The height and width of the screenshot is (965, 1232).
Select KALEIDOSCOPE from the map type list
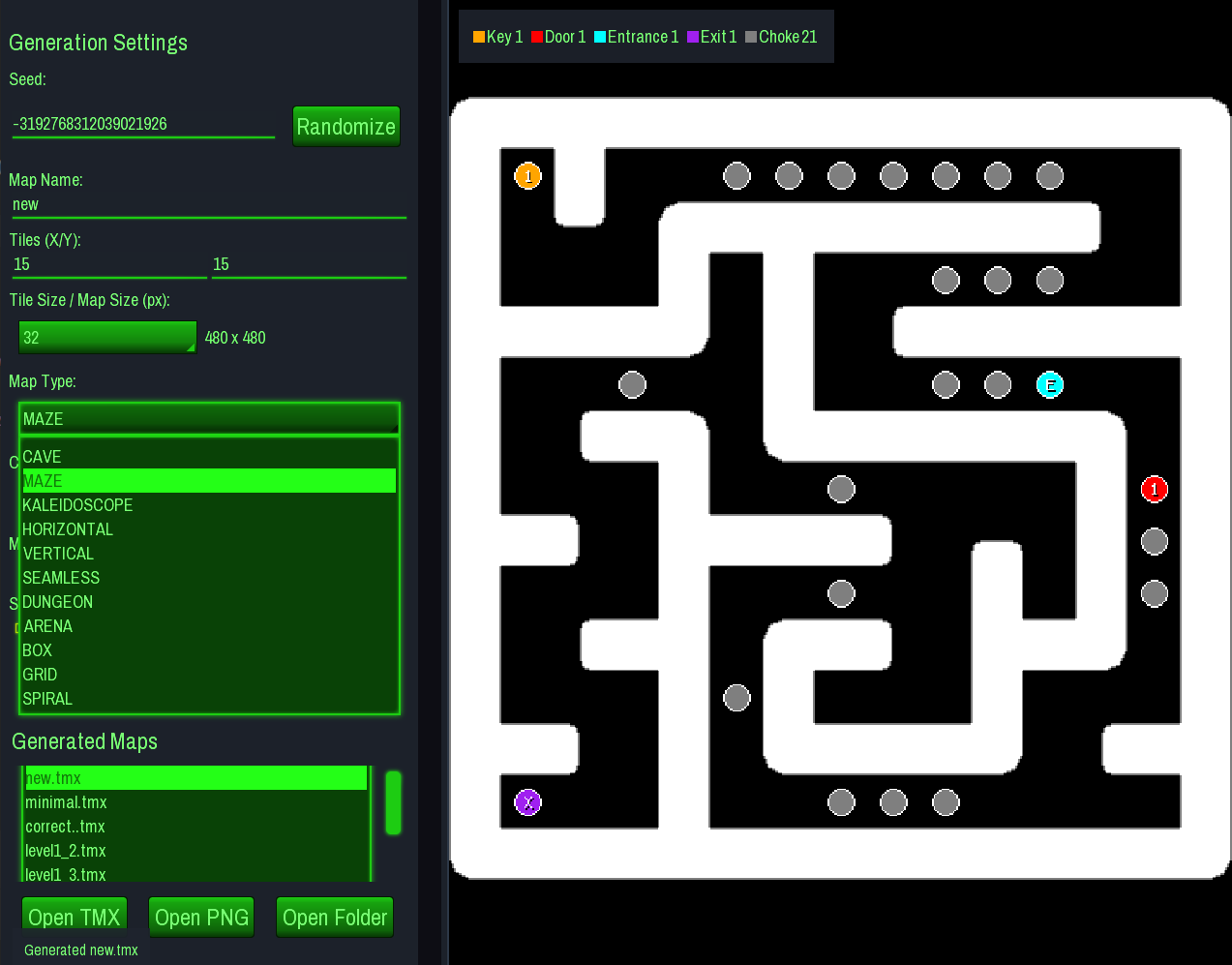coord(209,505)
